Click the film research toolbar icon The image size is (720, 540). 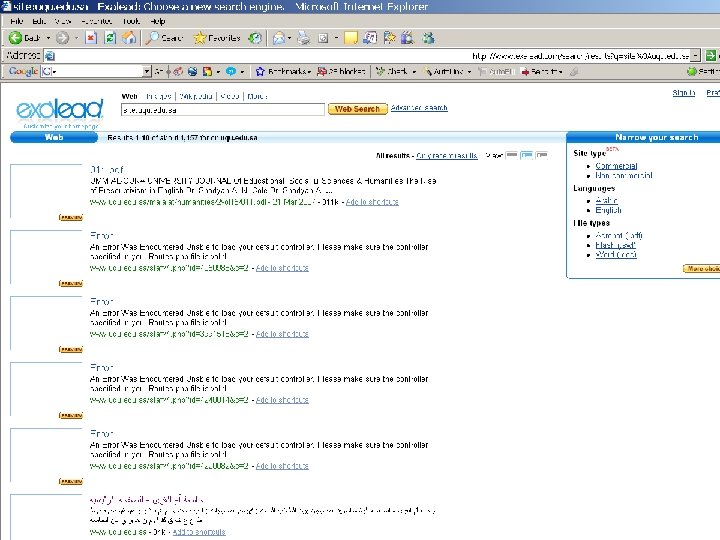pyautogui.click(x=407, y=38)
